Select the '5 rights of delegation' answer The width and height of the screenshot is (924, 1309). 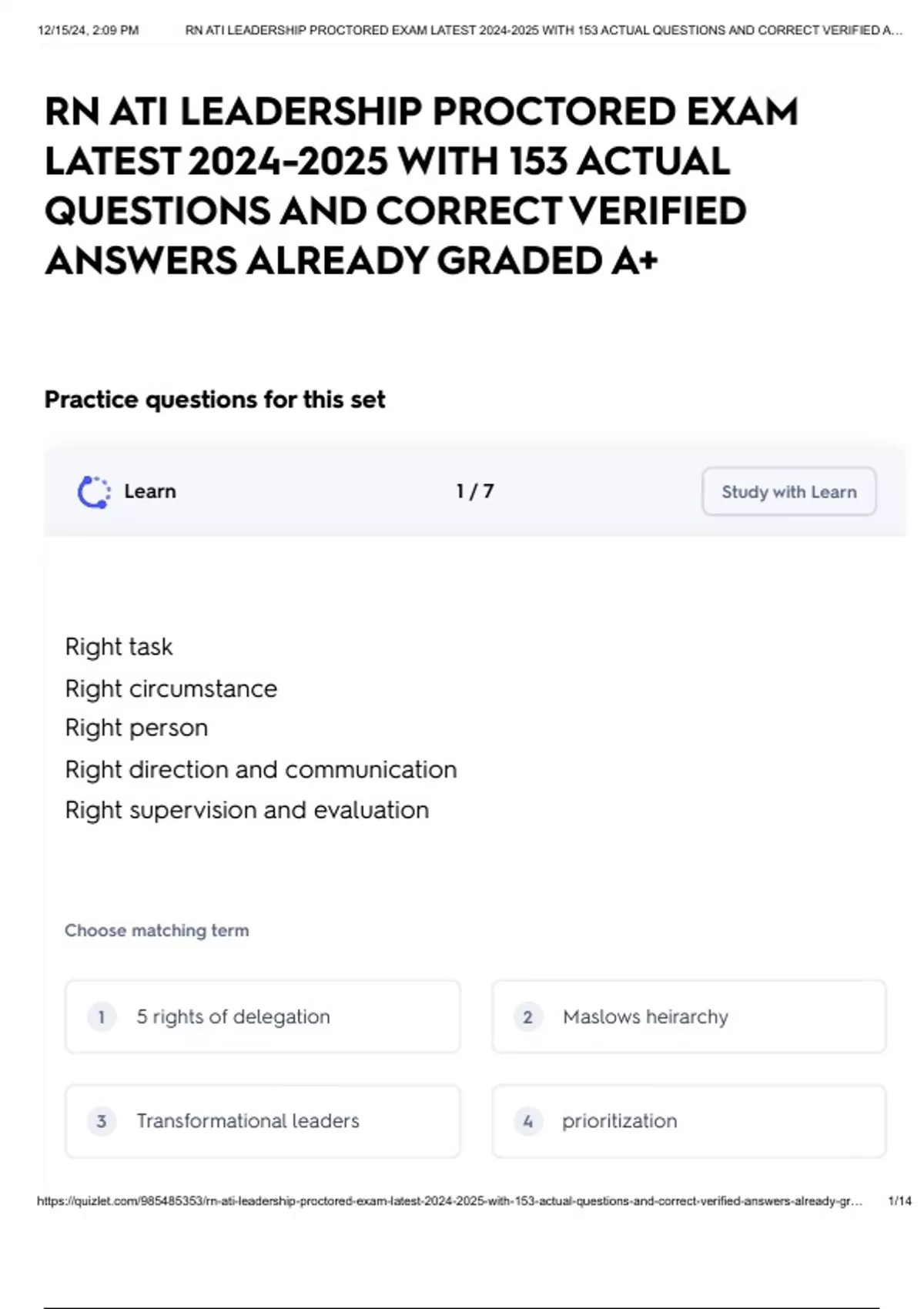pyautogui.click(x=263, y=1016)
